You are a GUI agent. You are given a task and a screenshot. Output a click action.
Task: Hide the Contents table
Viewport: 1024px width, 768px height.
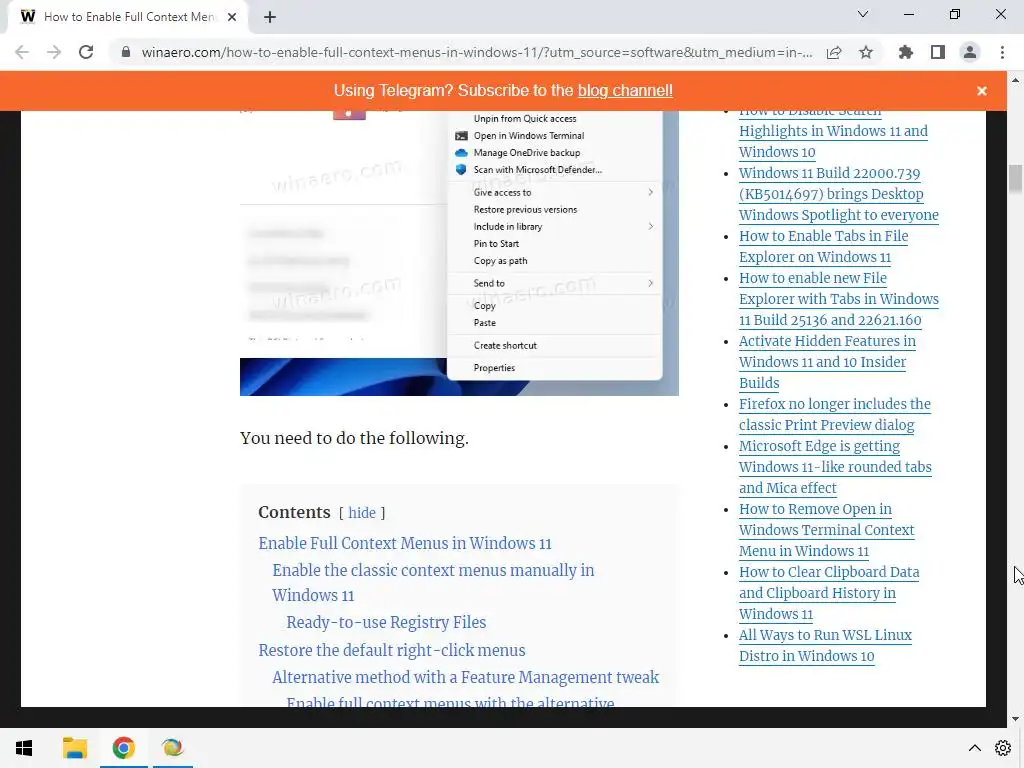362,513
